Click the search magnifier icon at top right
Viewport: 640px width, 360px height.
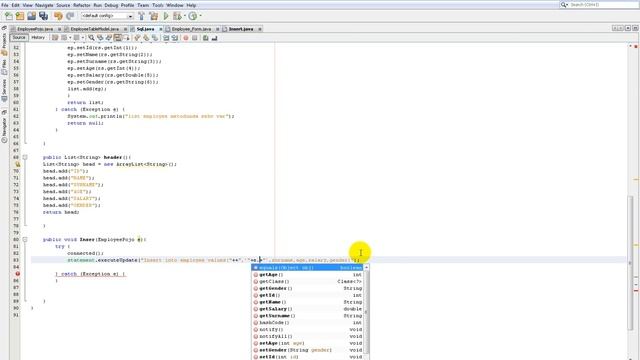click(564, 4)
